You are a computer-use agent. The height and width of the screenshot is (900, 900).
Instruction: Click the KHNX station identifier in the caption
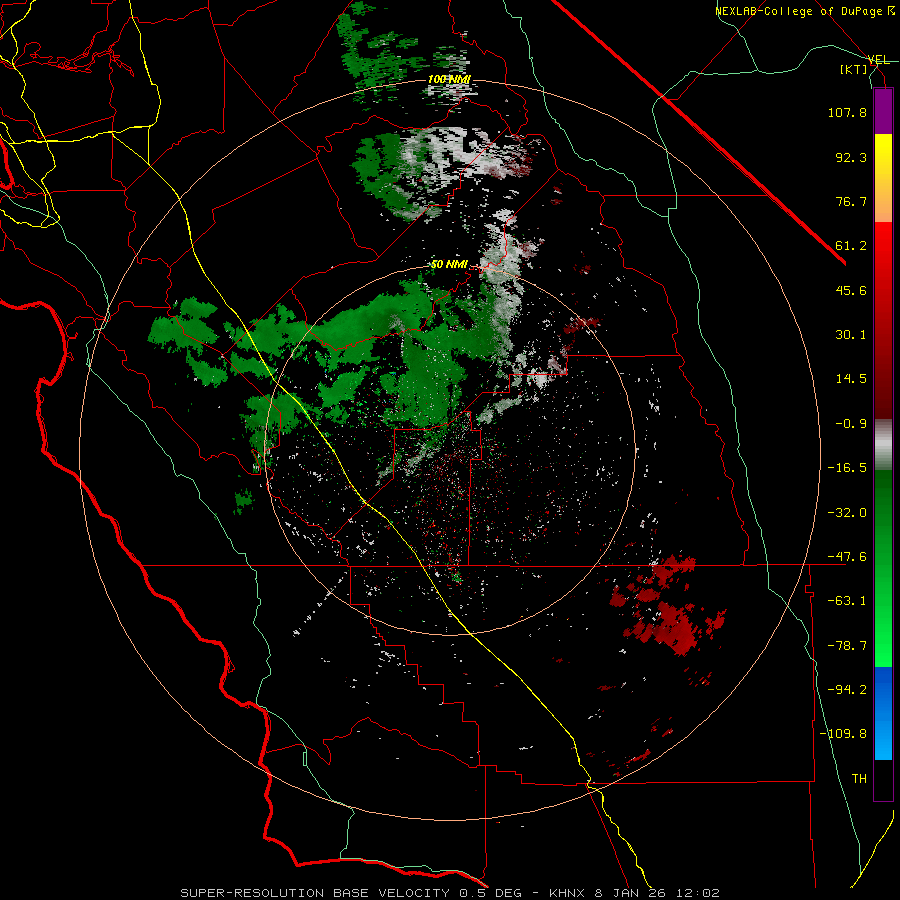click(568, 893)
